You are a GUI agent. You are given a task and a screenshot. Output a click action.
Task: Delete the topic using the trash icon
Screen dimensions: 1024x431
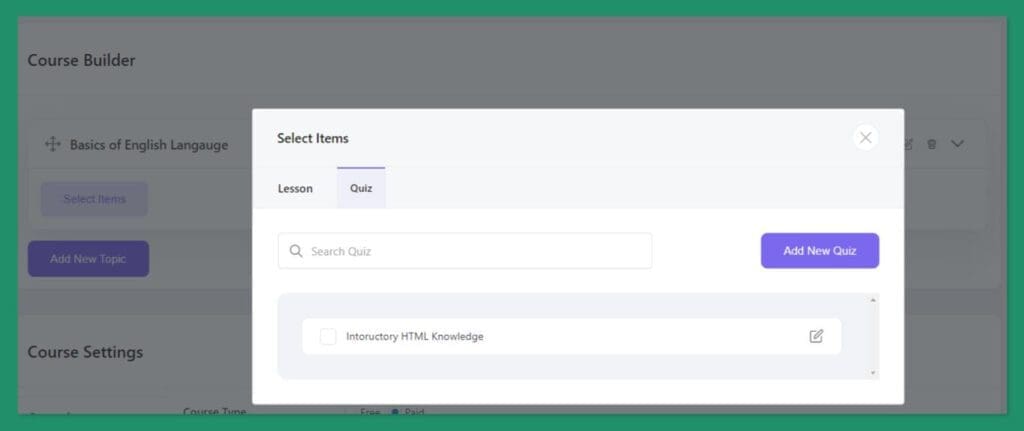[x=932, y=145]
